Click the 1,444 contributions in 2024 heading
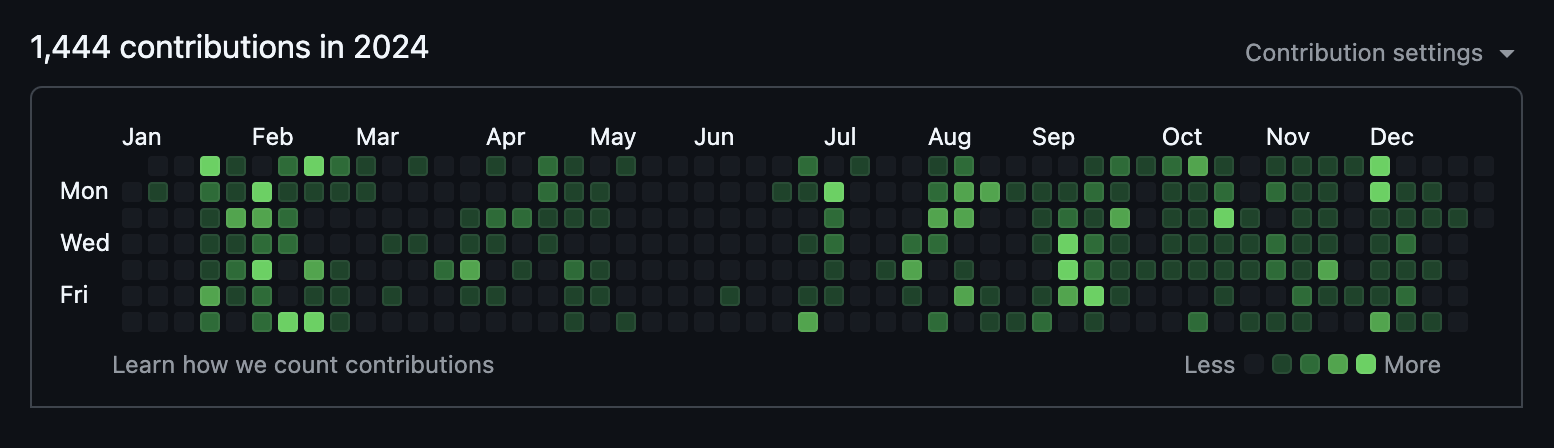1554x448 pixels. [x=230, y=47]
